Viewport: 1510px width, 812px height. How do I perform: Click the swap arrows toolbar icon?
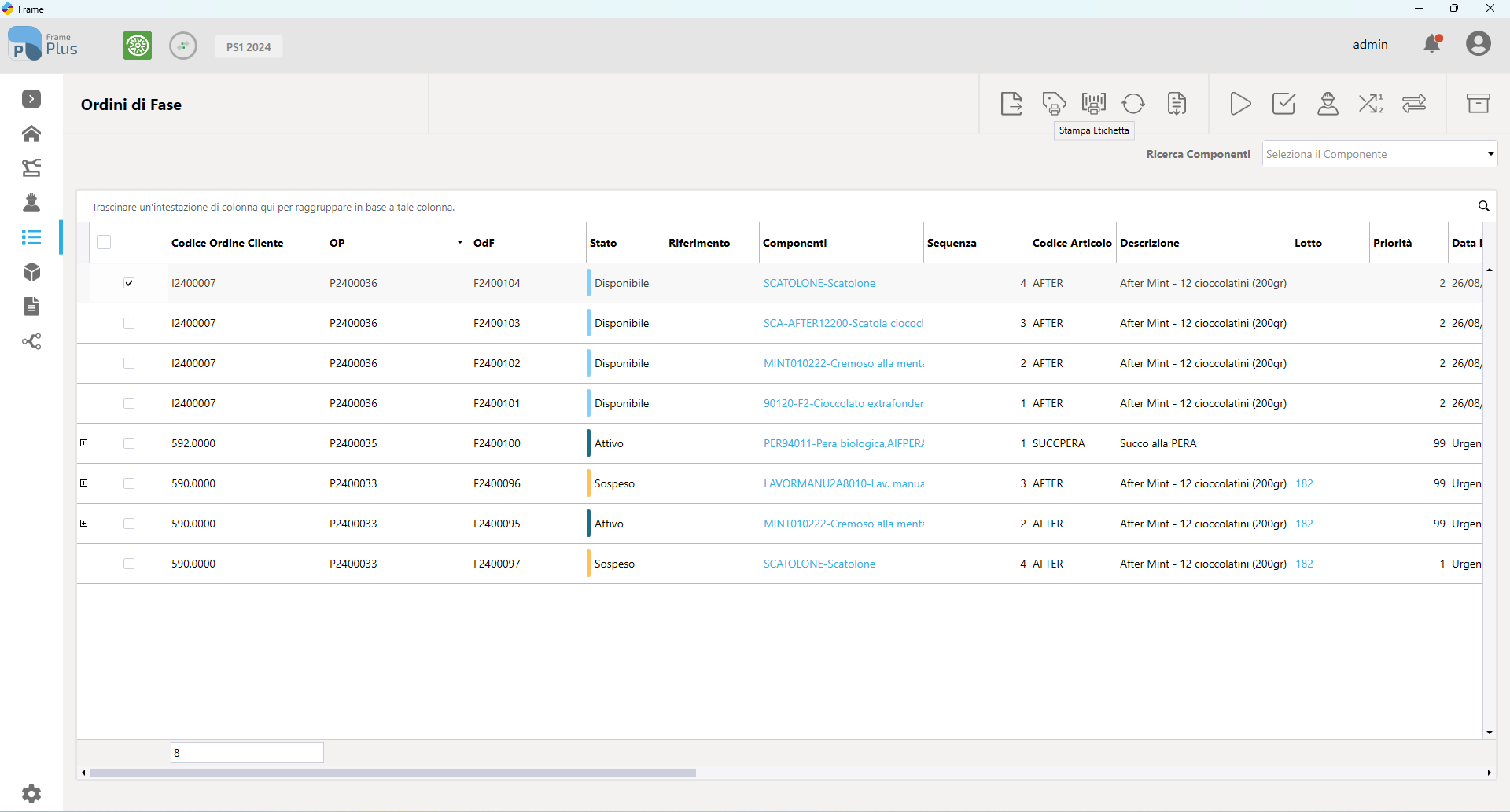click(1414, 104)
